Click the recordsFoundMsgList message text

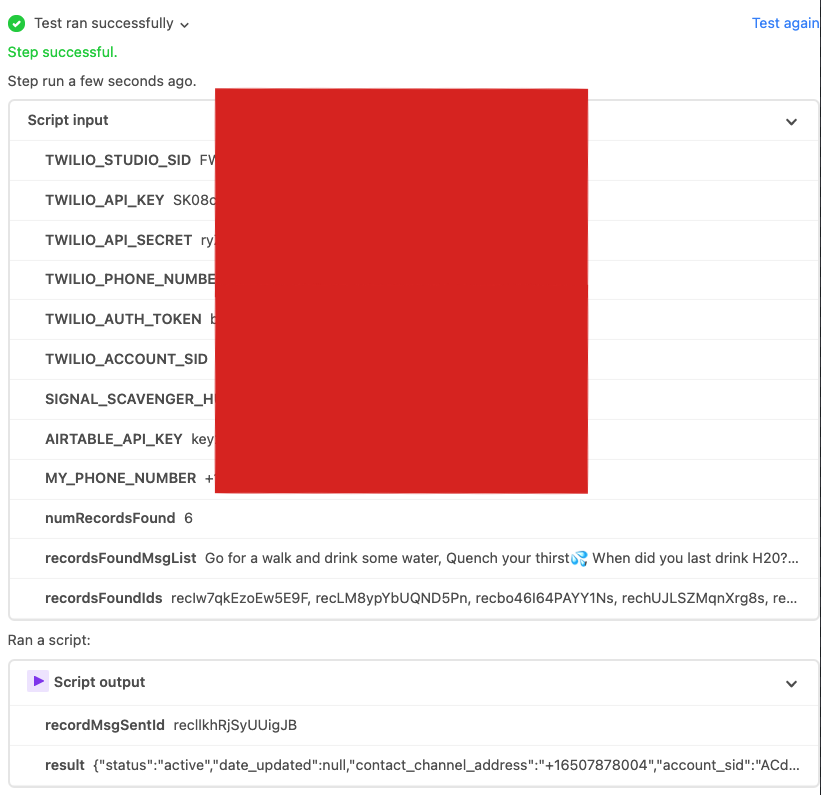tap(501, 558)
